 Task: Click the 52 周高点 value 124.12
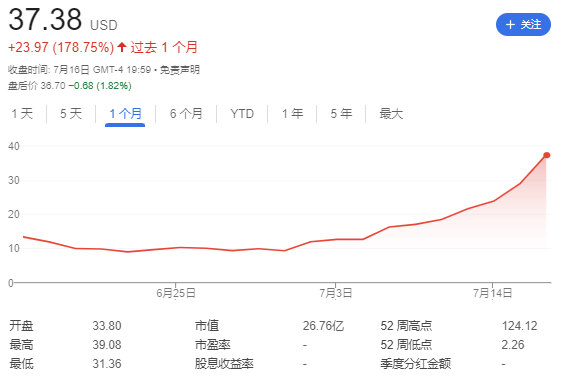519,326
